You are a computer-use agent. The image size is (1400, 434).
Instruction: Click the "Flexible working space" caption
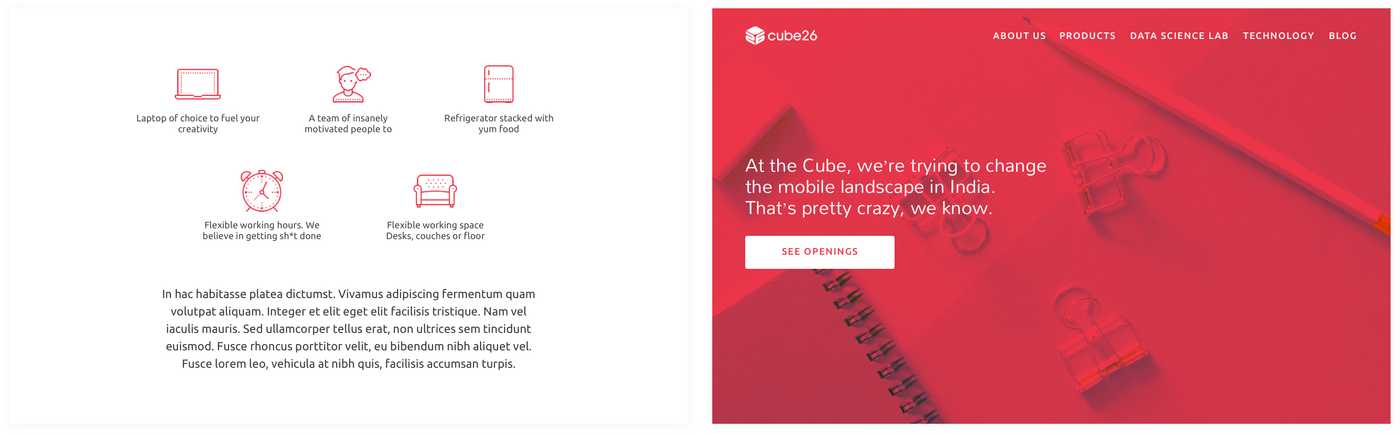point(435,230)
